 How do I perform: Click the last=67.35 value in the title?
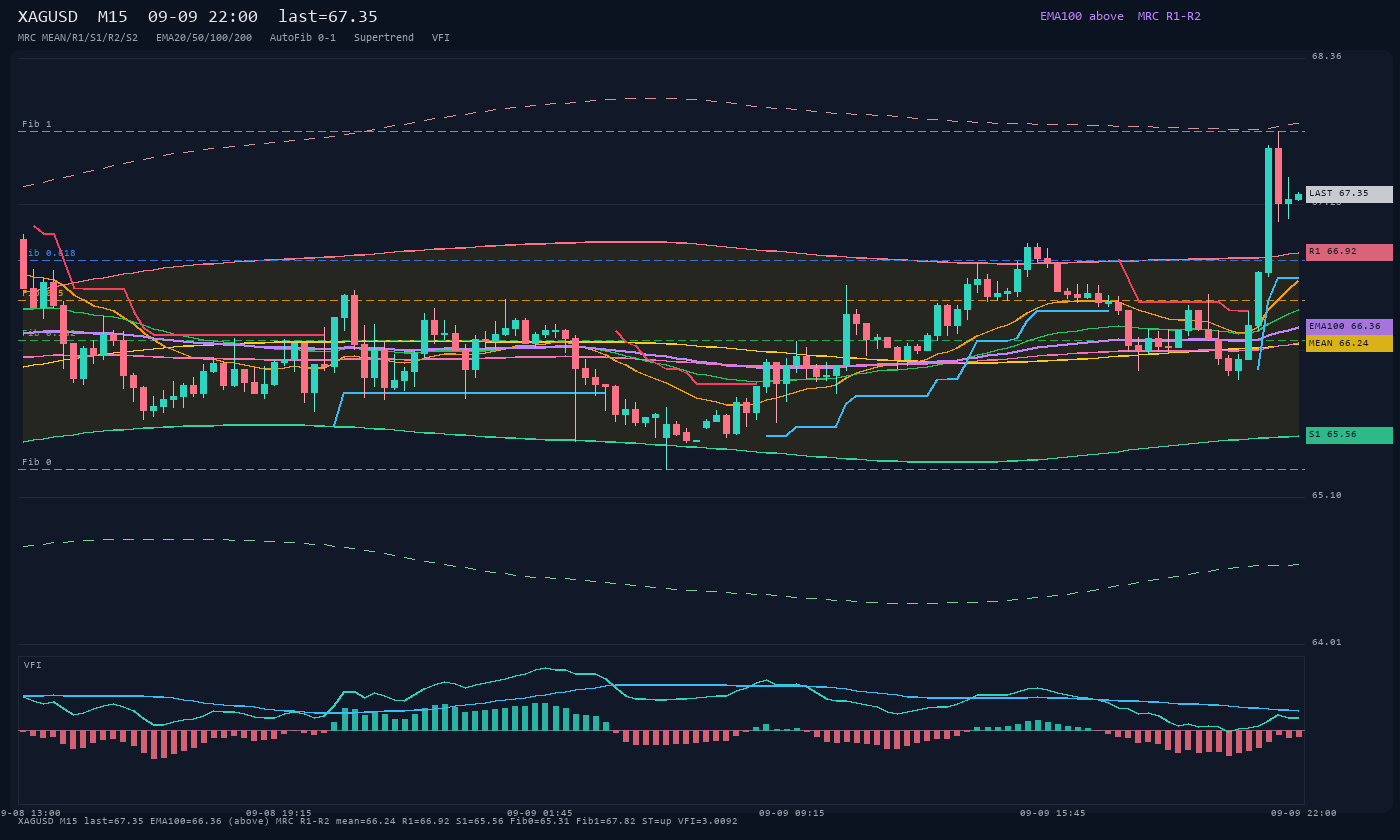[328, 16]
